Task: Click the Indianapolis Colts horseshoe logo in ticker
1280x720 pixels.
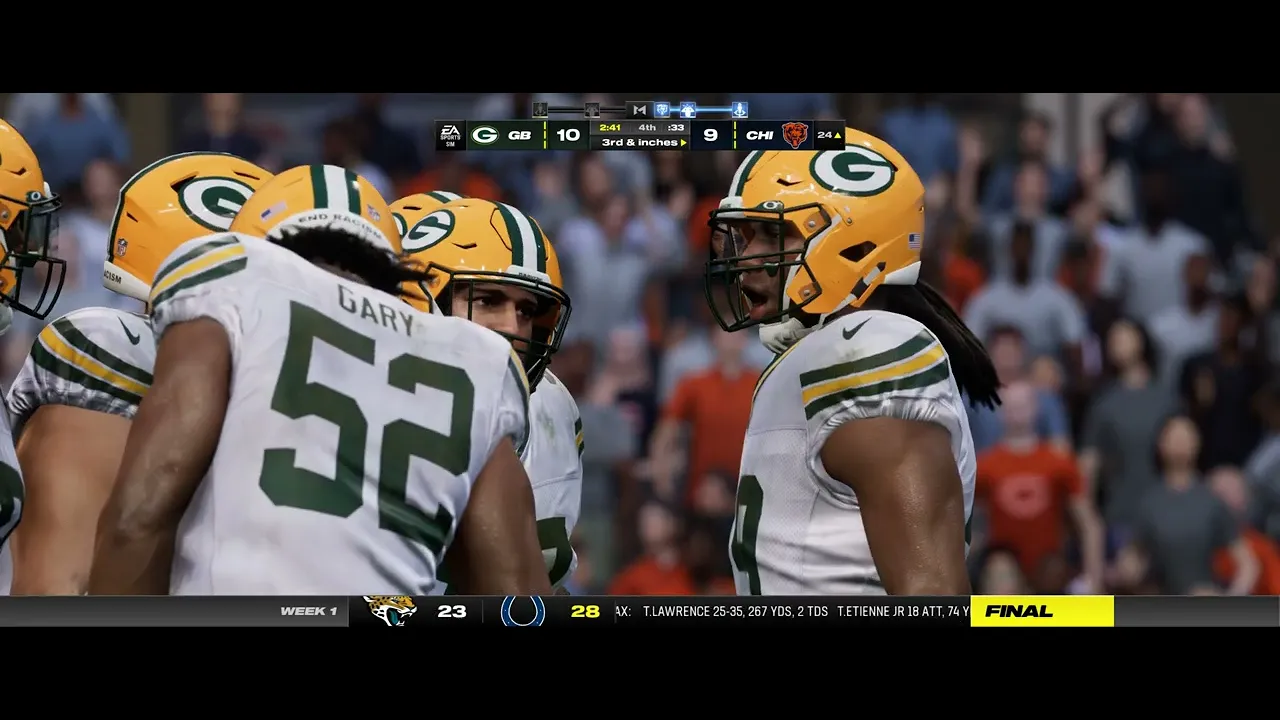Action: pos(523,611)
